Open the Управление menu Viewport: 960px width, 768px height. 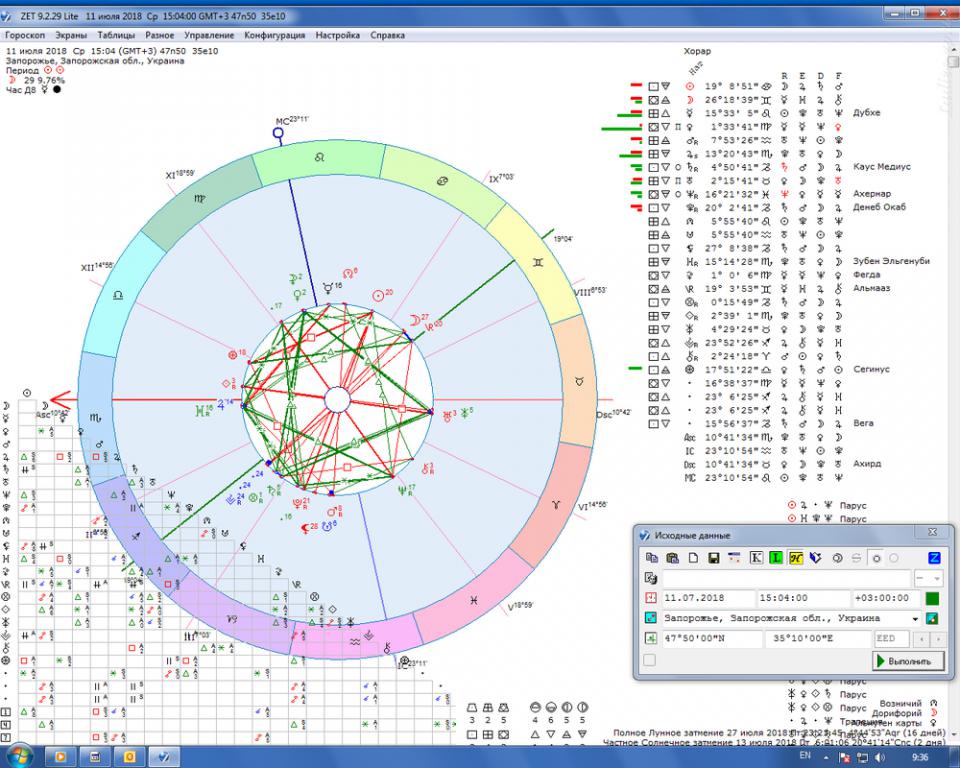[209, 35]
